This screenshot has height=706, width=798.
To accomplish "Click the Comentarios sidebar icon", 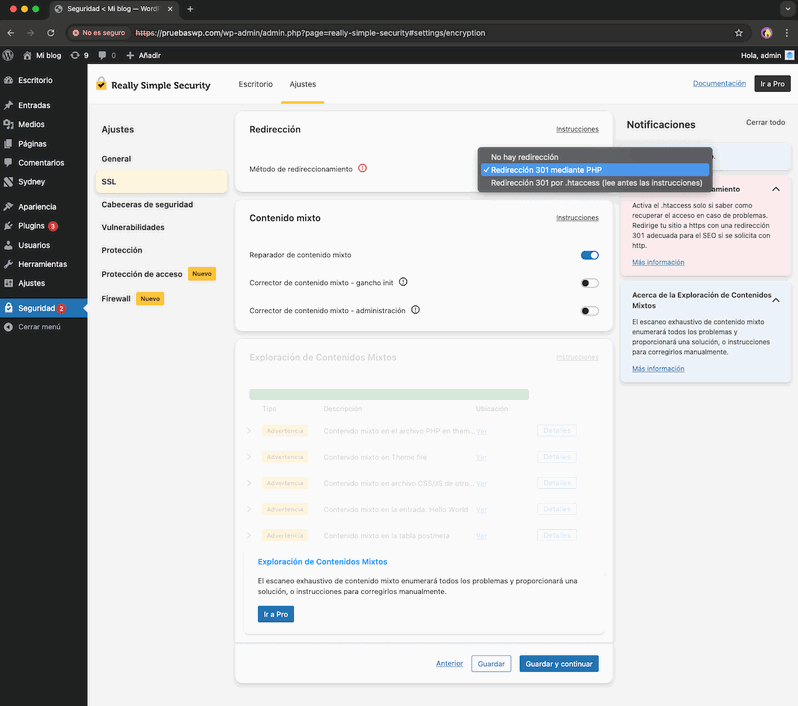I will tap(8, 162).
